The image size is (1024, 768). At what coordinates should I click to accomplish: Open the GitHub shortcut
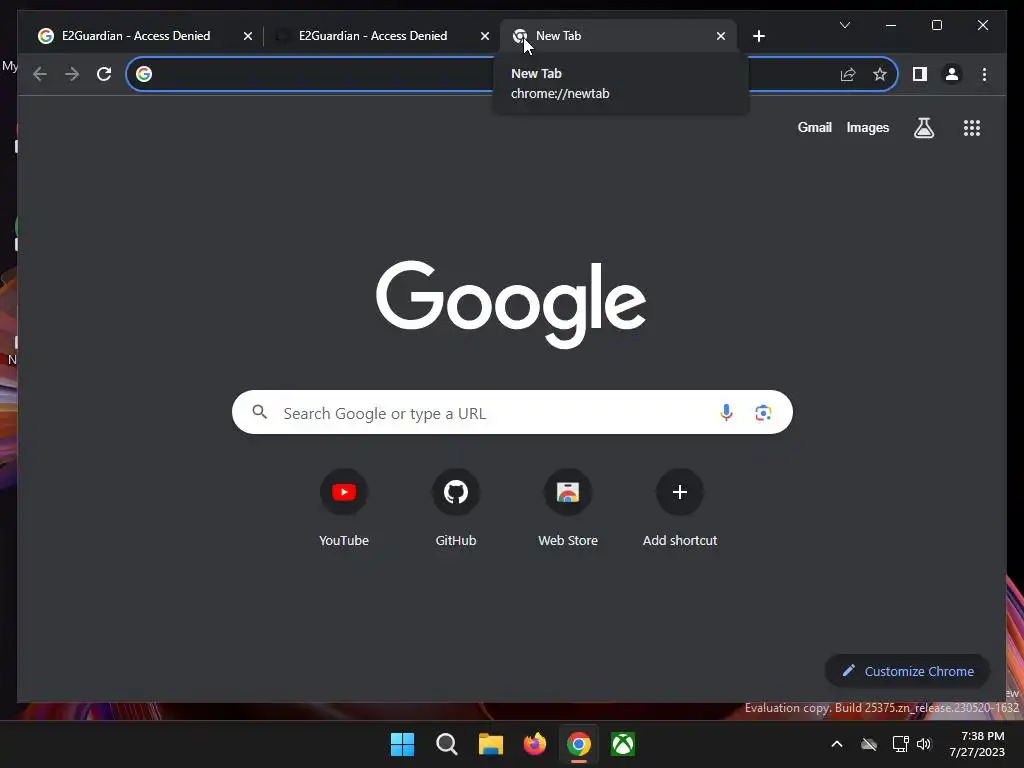click(456, 509)
